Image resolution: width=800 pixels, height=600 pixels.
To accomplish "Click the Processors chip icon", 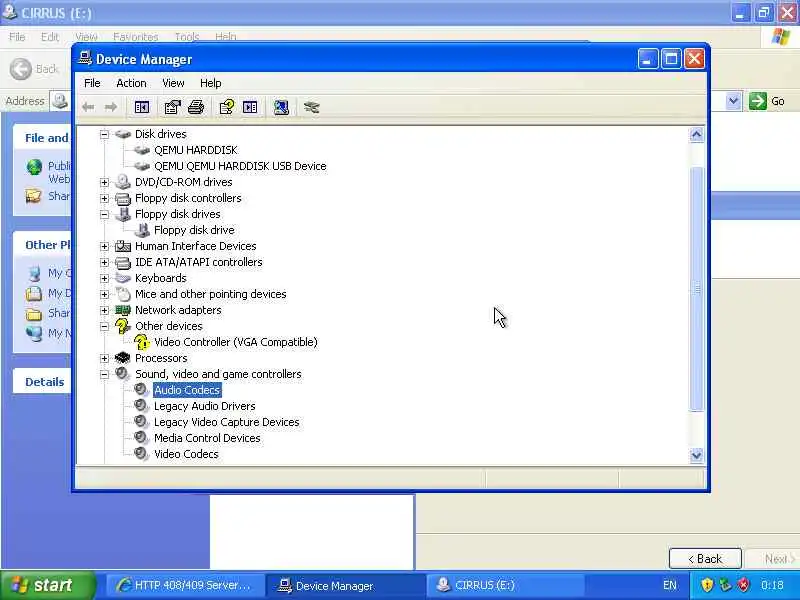I will click(x=123, y=358).
